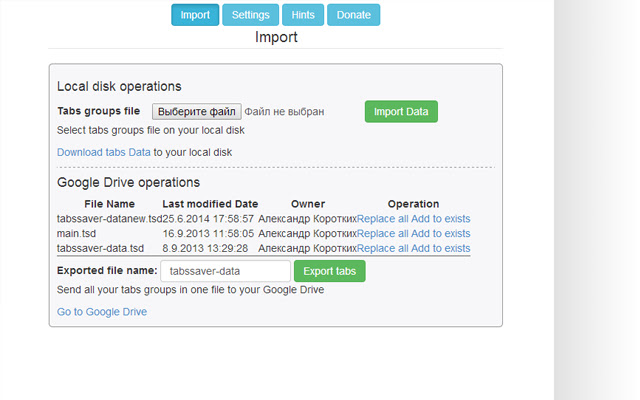Add main.tsd to existing tabs
Screen dimensions: 640x400
click(x=440, y=233)
